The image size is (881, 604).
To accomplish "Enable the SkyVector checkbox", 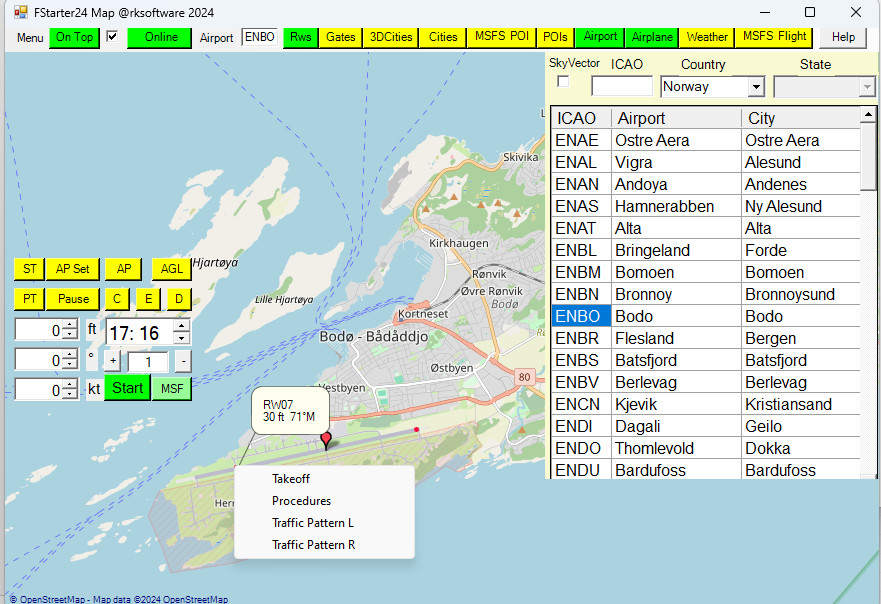I will tap(562, 81).
